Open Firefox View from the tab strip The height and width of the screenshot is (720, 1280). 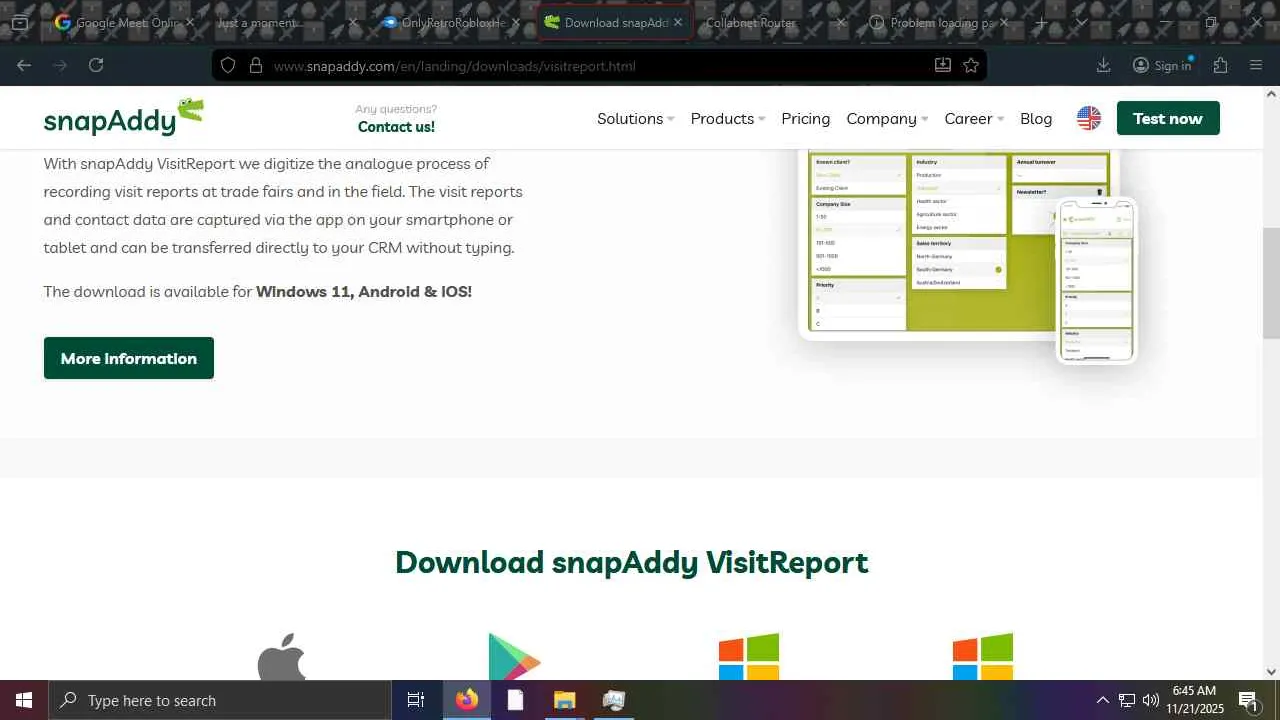[19, 22]
